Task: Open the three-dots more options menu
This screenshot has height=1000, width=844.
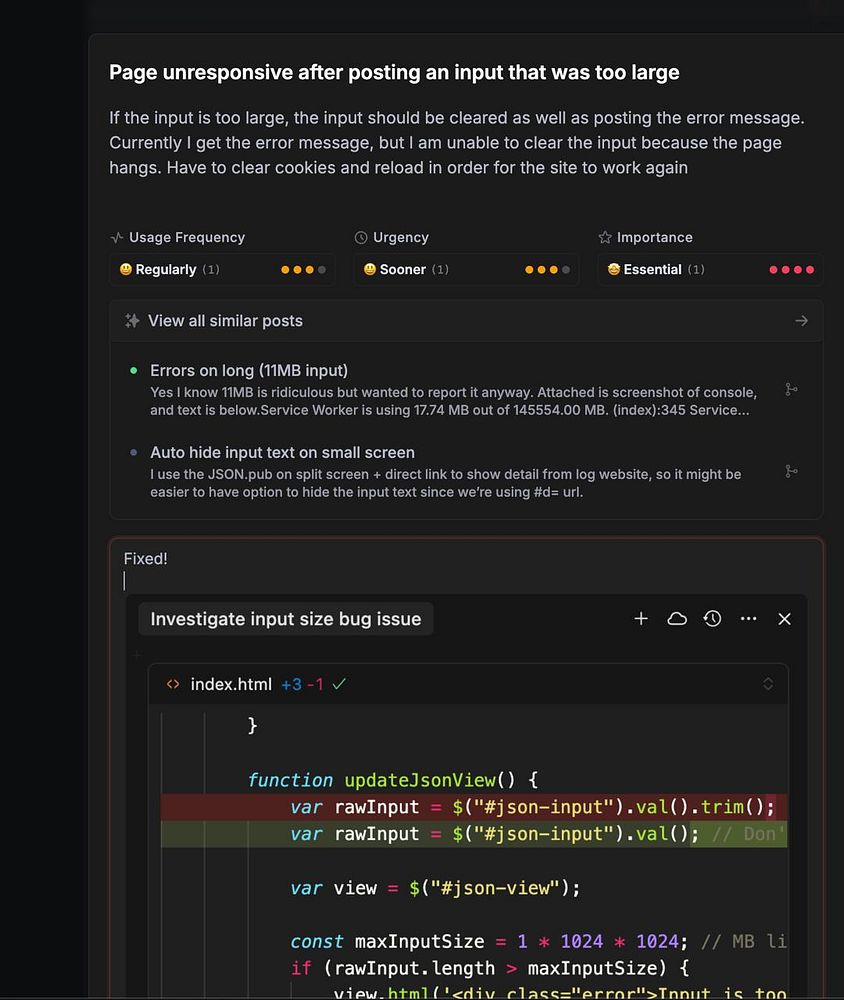Action: click(x=748, y=619)
